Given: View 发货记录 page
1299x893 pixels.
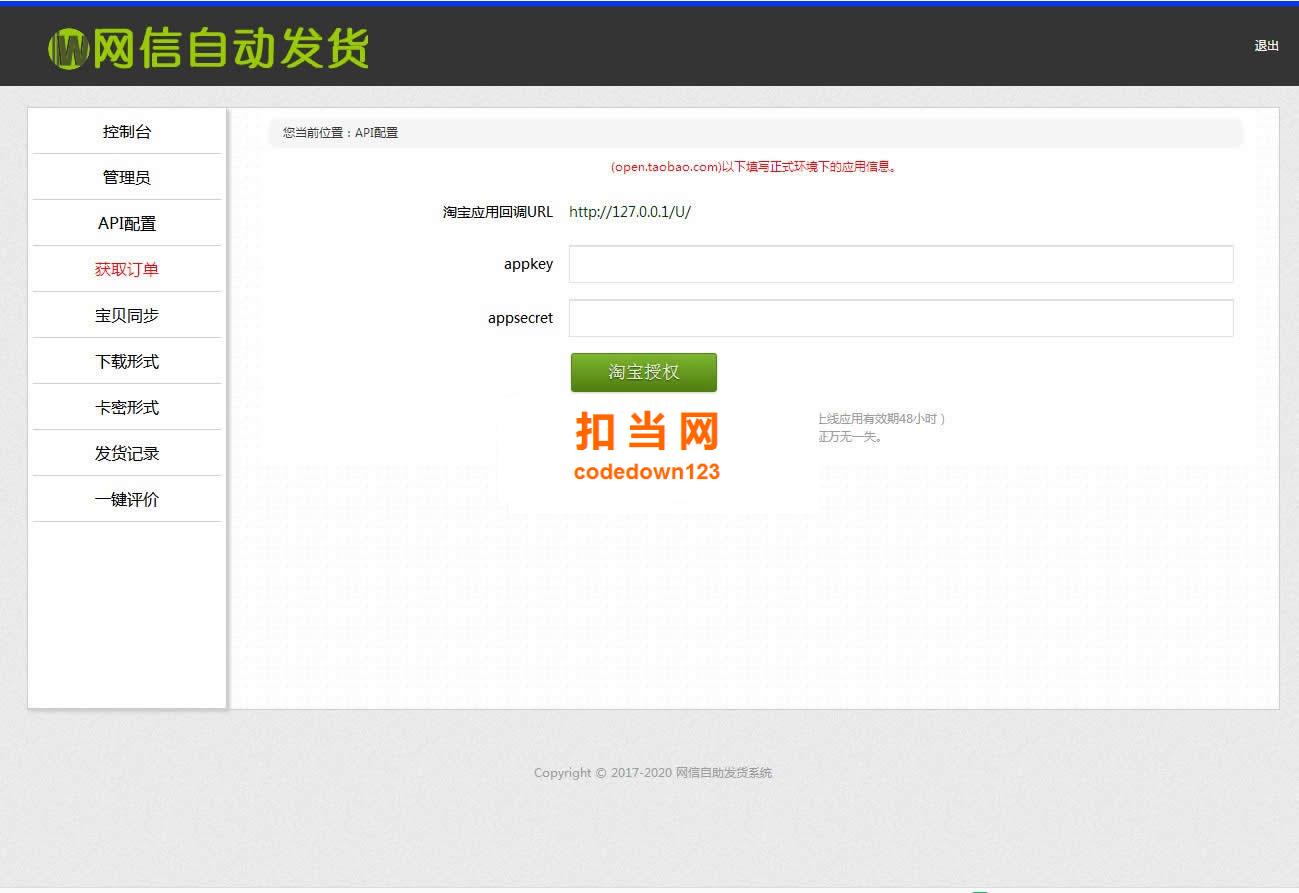Looking at the screenshot, I should [x=127, y=454].
